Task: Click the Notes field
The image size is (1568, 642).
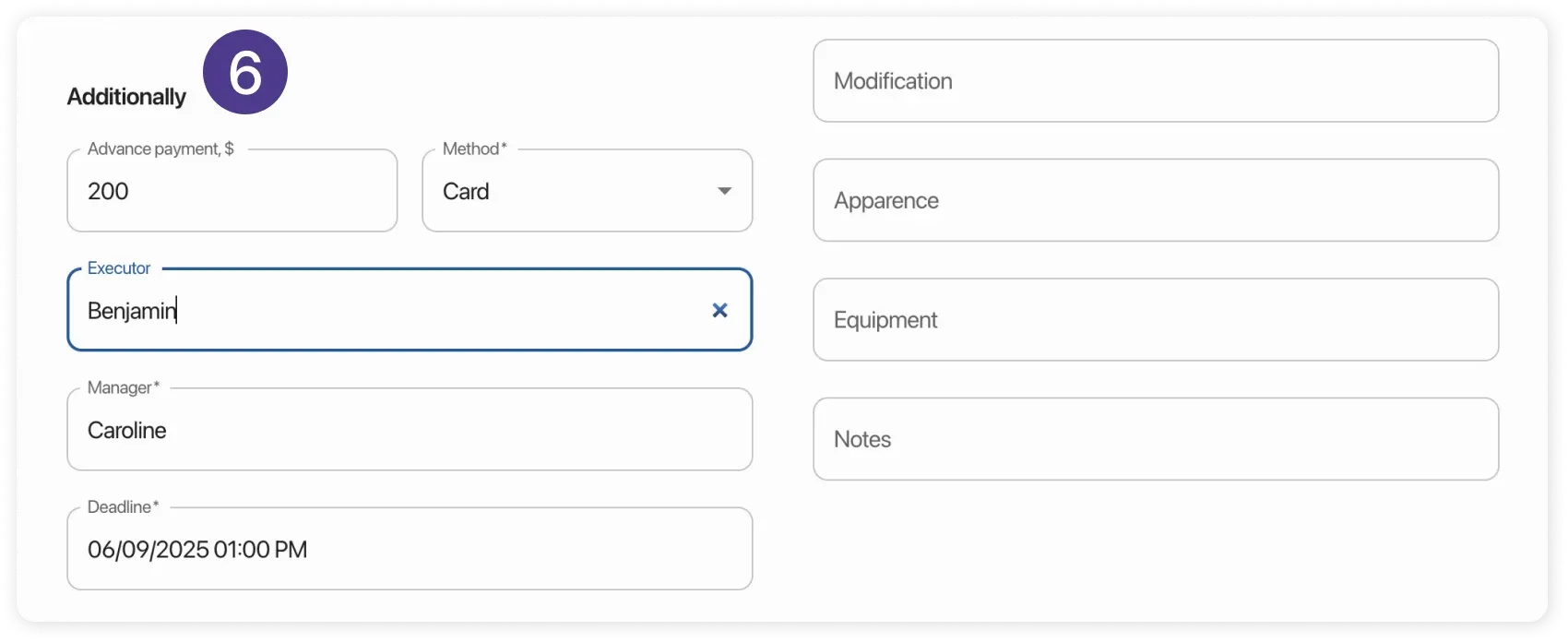Action: pyautogui.click(x=1155, y=440)
